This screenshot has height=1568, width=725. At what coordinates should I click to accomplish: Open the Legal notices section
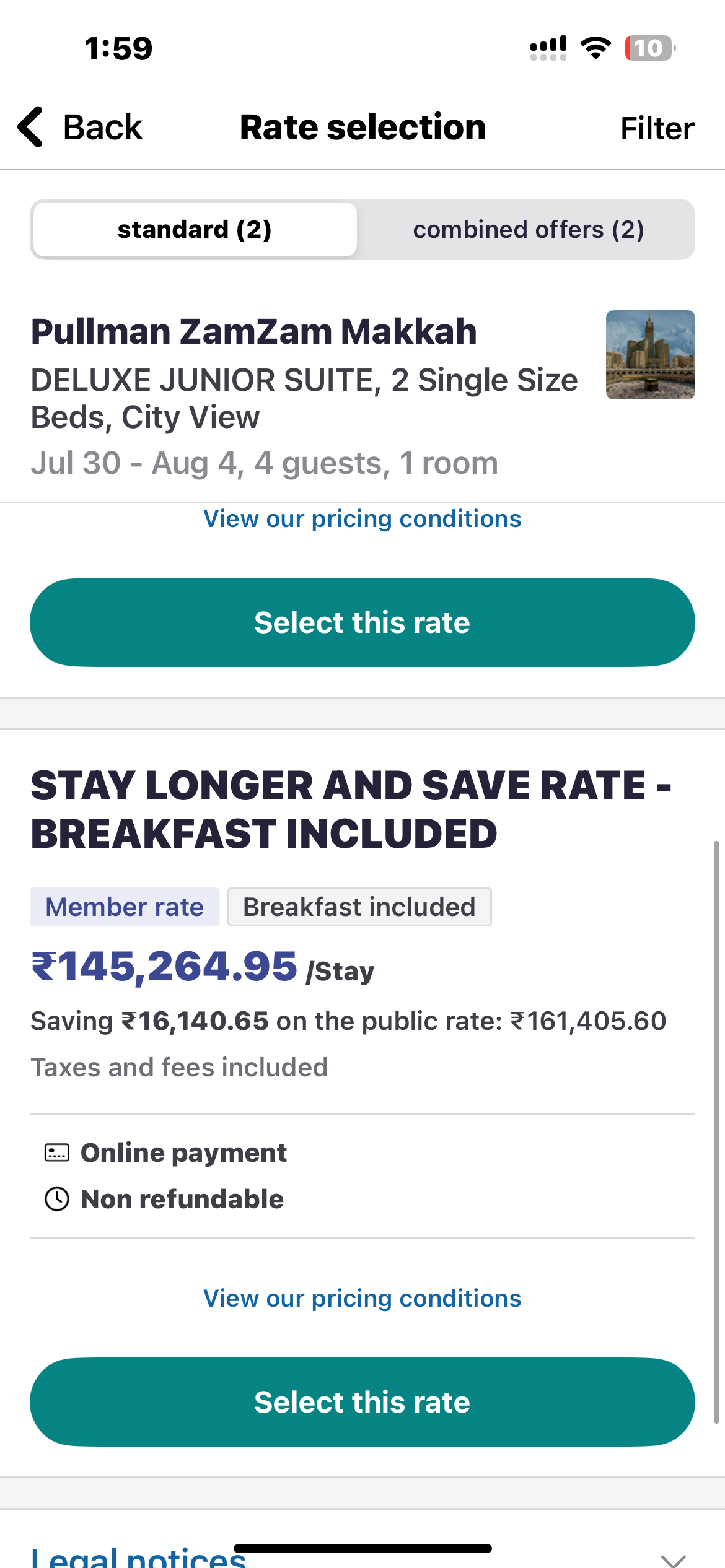[139, 1558]
